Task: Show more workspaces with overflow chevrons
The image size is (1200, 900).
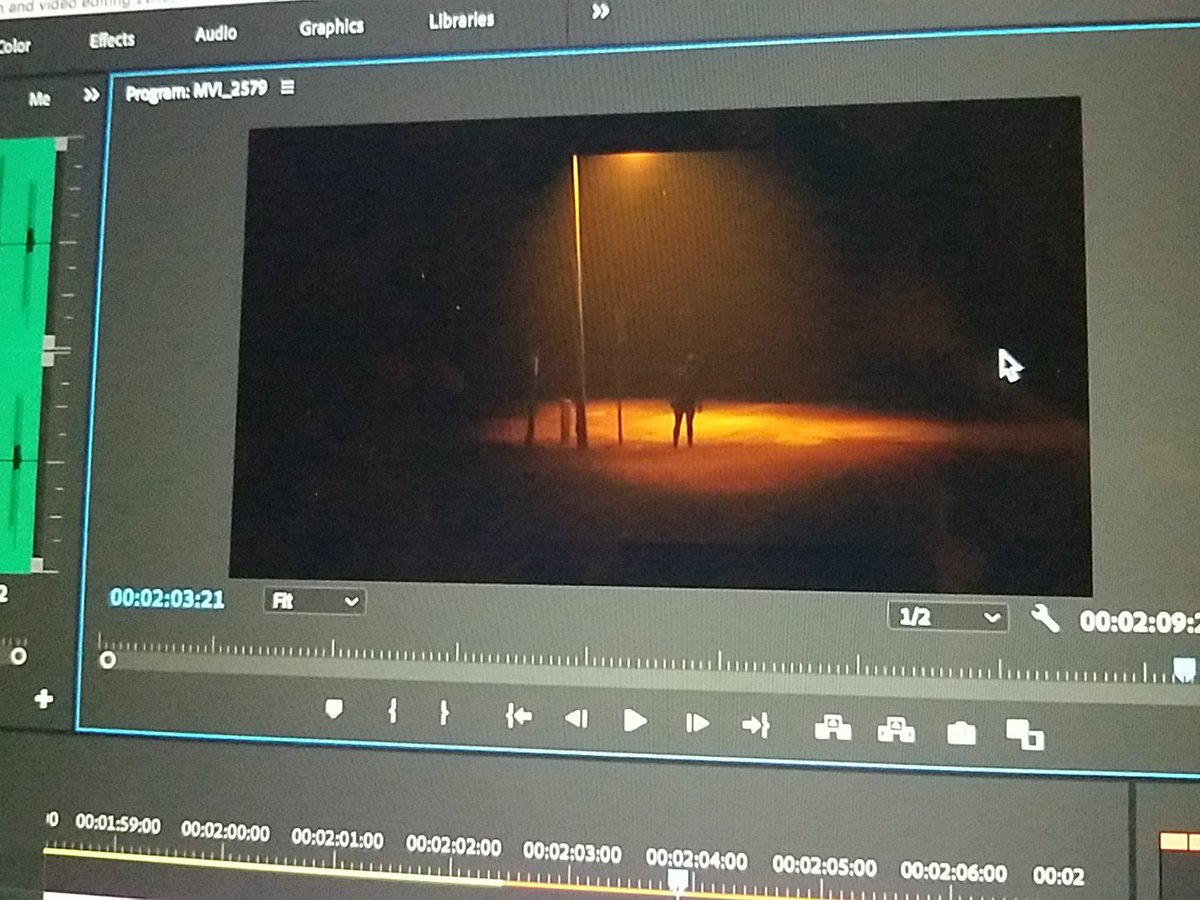Action: pyautogui.click(x=600, y=12)
